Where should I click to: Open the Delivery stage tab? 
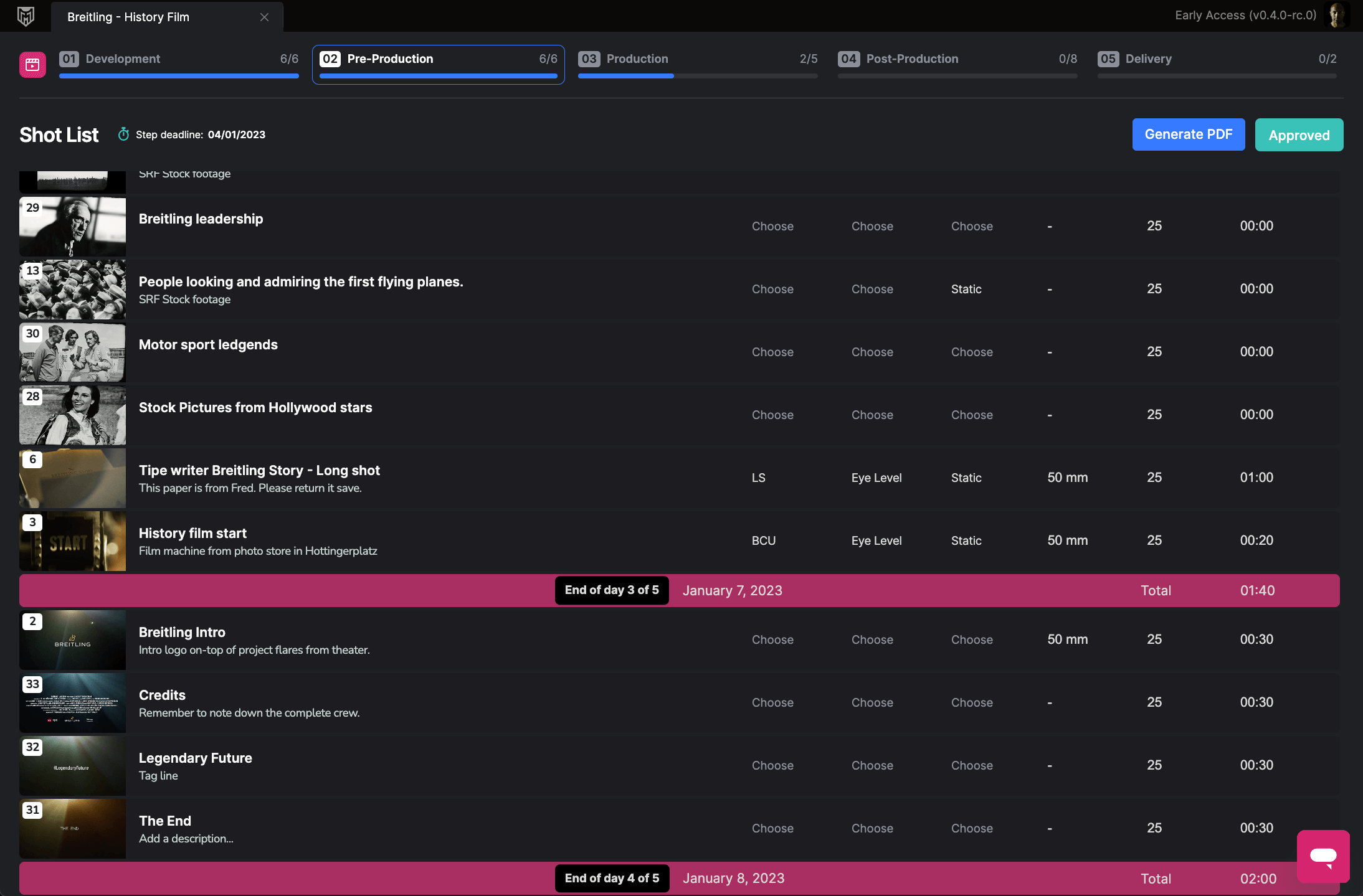(1217, 65)
